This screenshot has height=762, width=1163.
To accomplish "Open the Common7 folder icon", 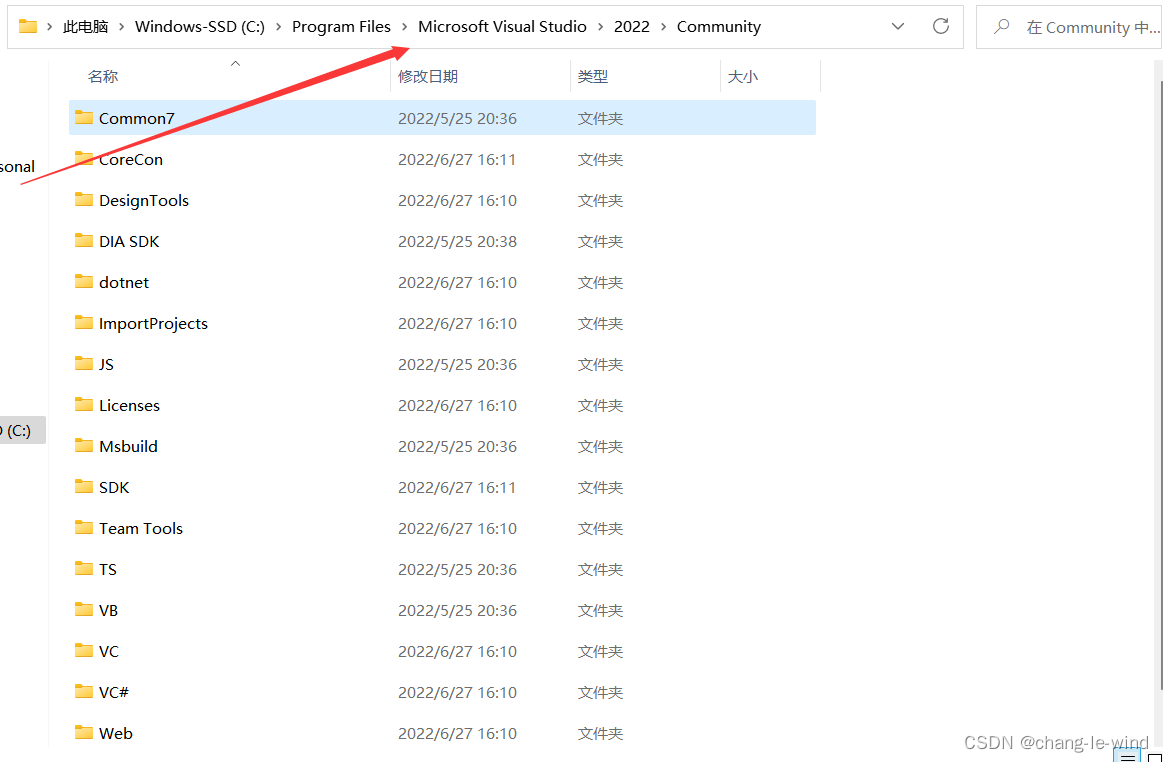I will coord(84,117).
